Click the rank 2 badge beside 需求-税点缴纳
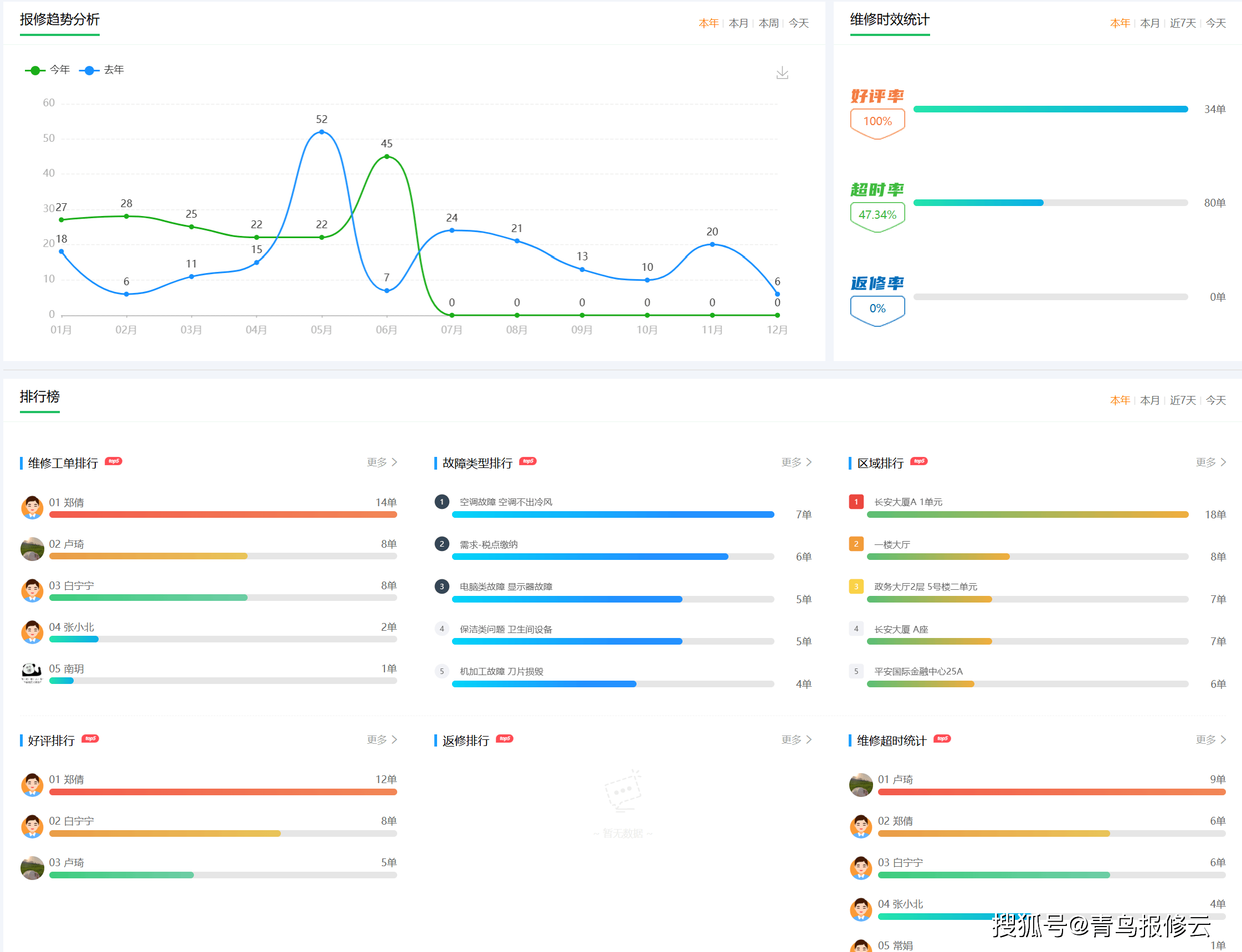 pyautogui.click(x=442, y=544)
